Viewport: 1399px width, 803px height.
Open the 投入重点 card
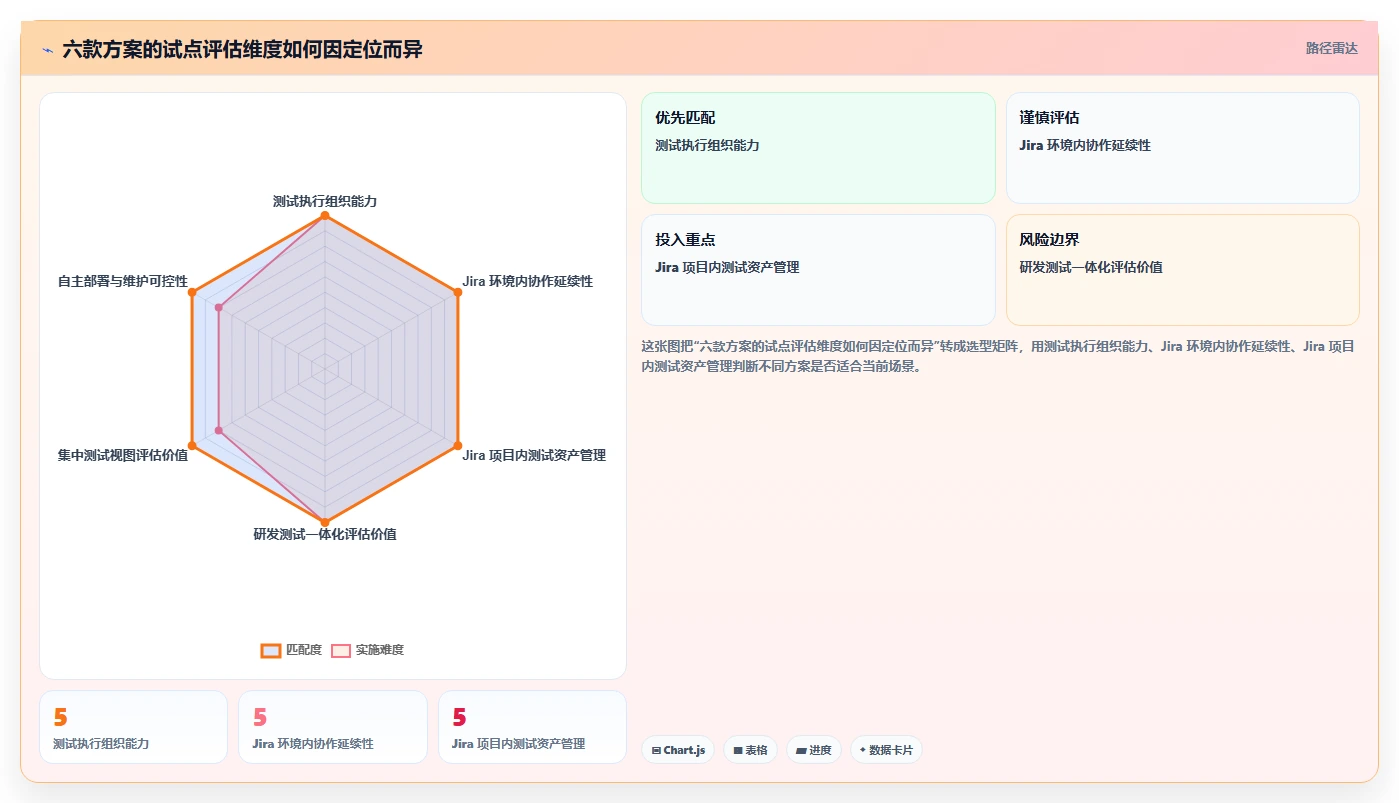tap(818, 270)
